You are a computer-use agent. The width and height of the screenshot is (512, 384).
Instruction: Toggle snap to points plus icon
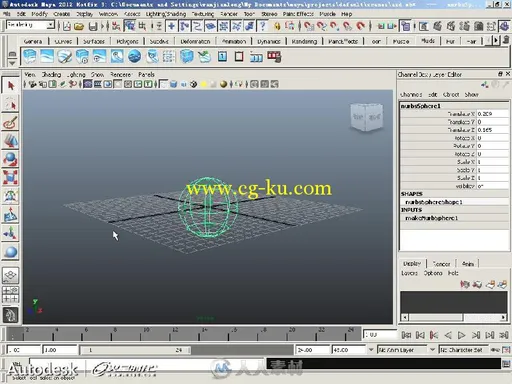(171, 26)
